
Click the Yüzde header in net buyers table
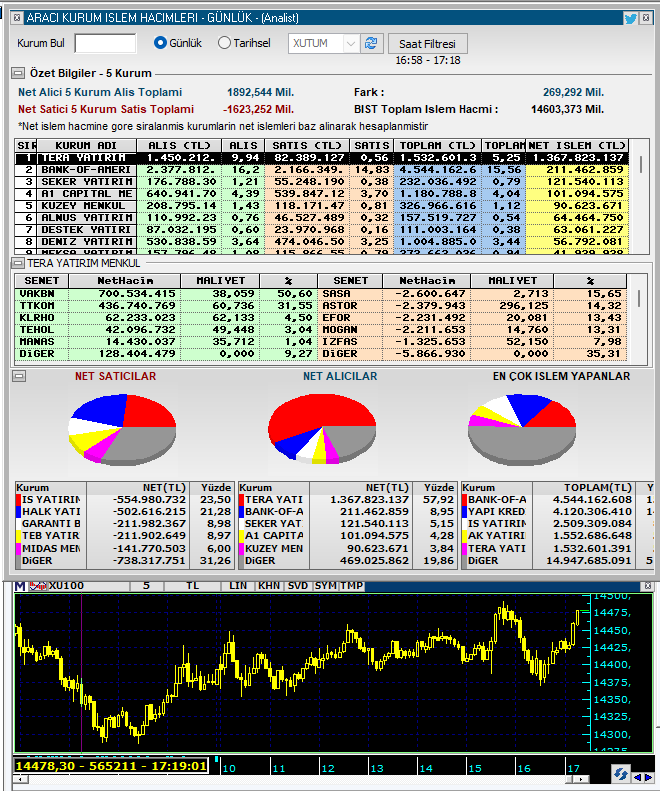[435, 488]
